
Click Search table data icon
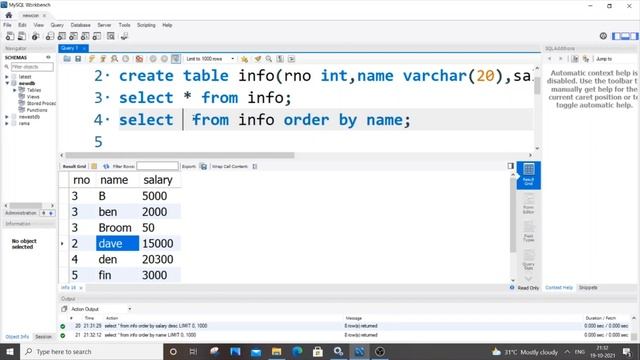tap(111, 36)
